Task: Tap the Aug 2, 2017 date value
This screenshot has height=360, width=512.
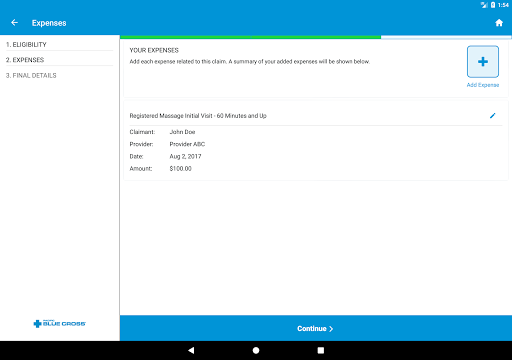Action: pyautogui.click(x=185, y=156)
